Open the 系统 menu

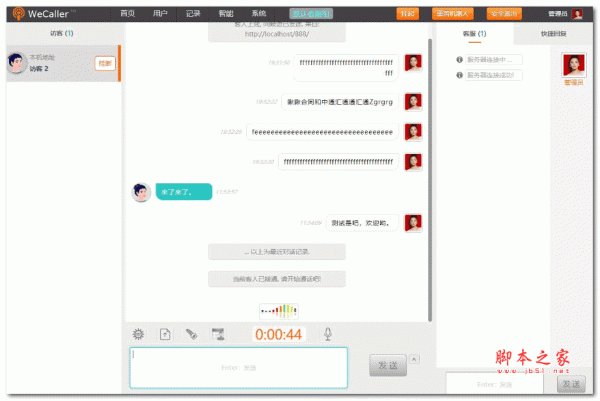point(259,14)
